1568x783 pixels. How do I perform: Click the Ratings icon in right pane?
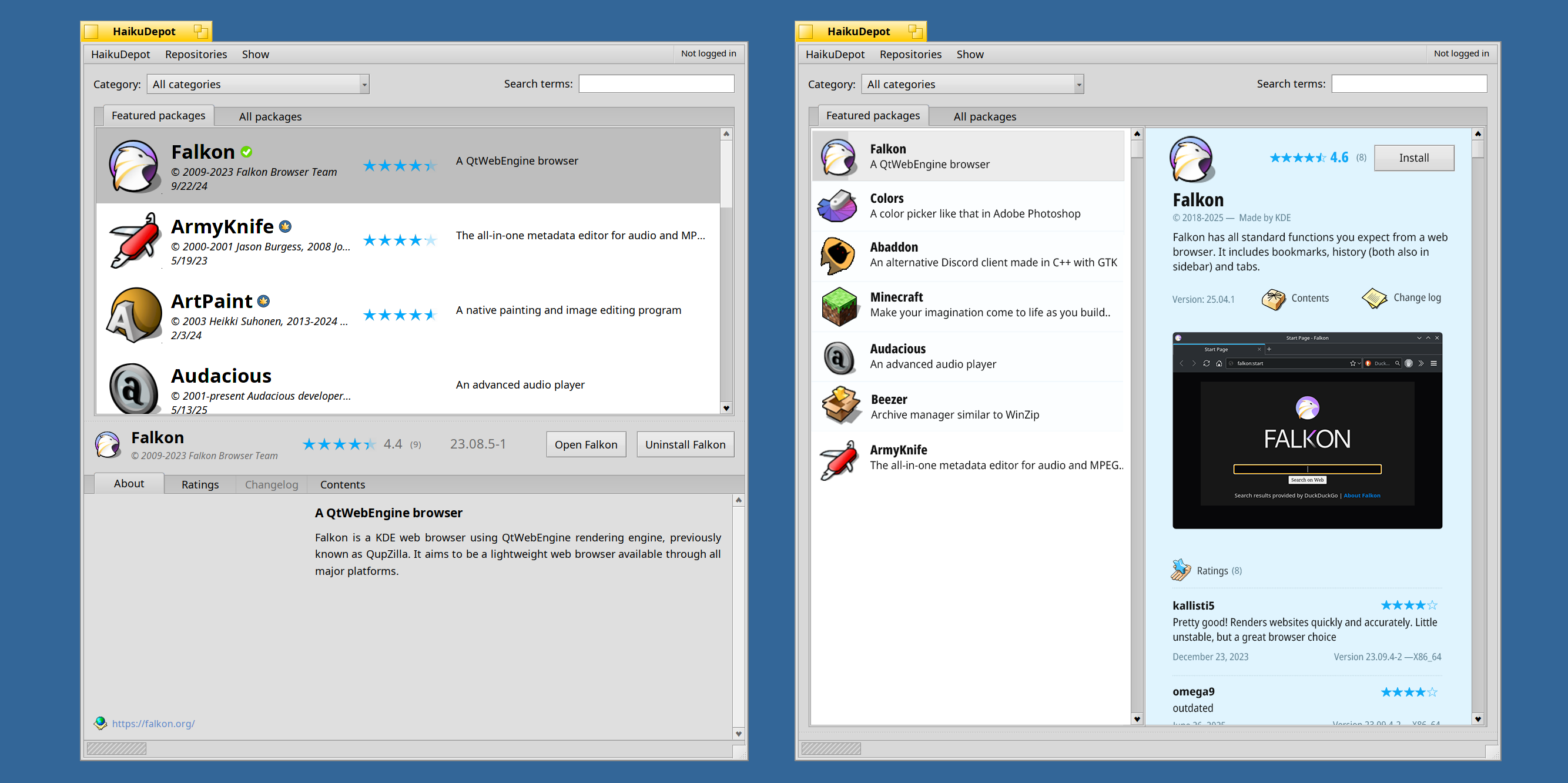tap(1181, 570)
